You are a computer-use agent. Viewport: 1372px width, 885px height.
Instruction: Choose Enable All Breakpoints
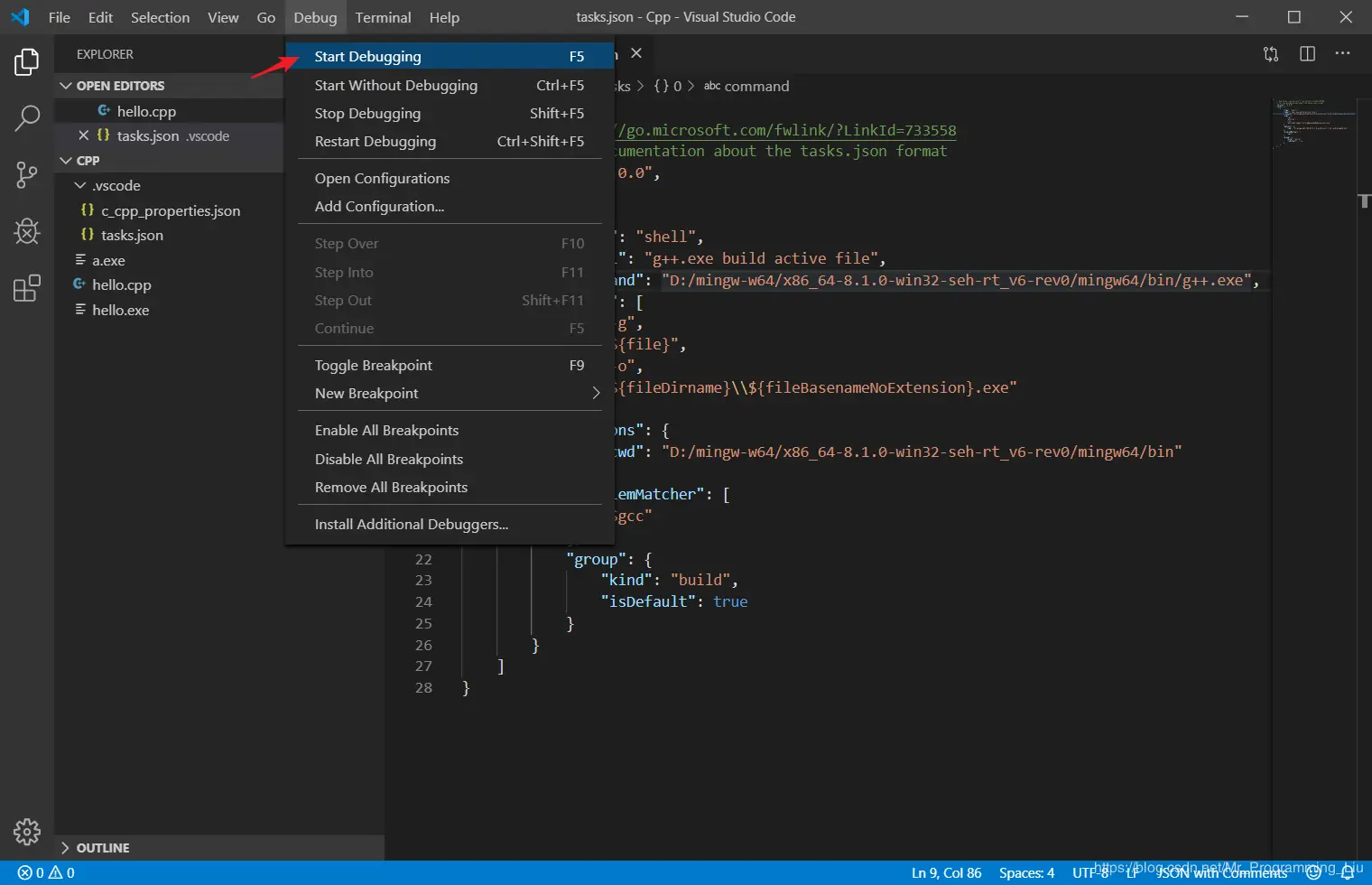point(450,430)
